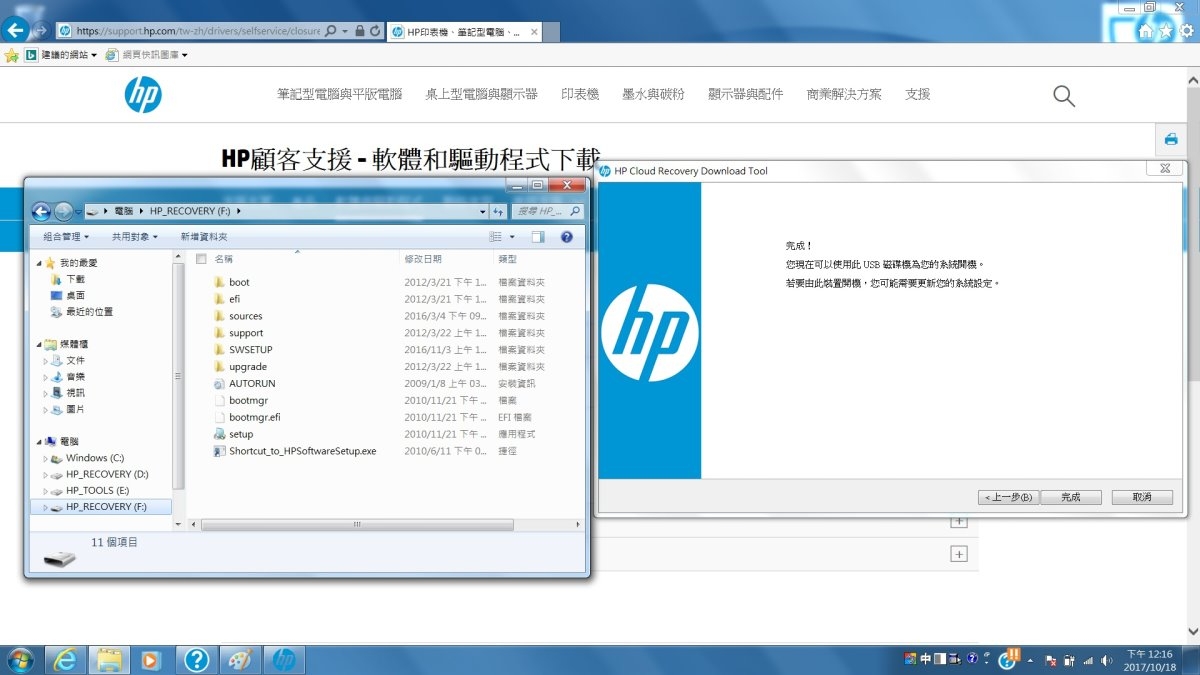Open the 建議的網站 favorites dropdown

62,55
